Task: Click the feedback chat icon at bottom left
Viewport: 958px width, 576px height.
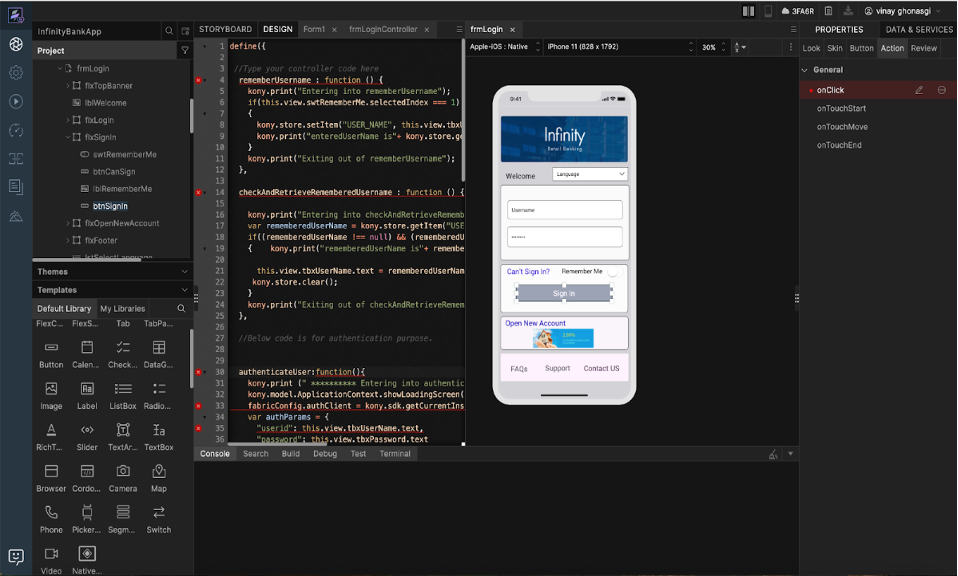Action: (x=16, y=556)
